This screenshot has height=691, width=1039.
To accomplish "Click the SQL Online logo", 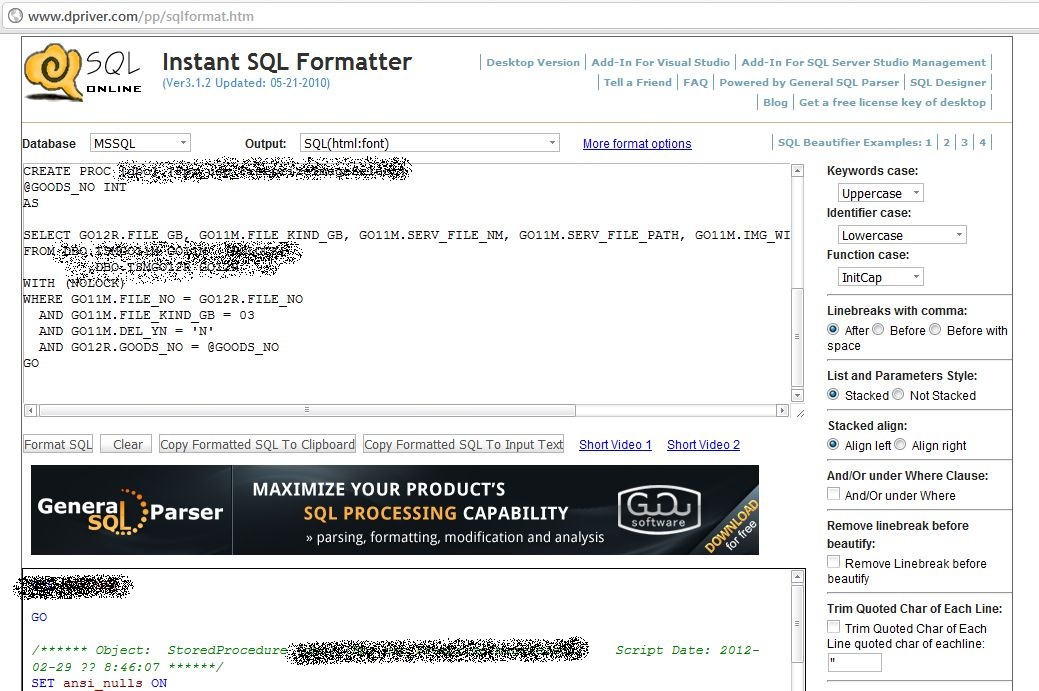I will point(83,72).
